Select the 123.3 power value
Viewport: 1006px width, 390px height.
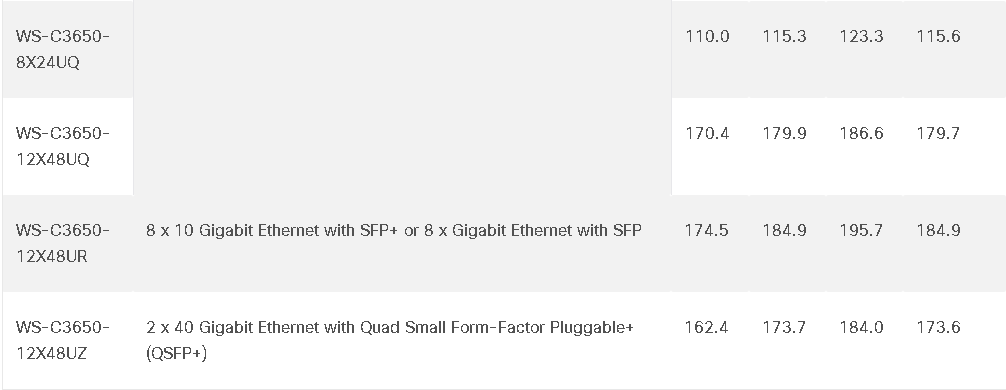tap(861, 37)
